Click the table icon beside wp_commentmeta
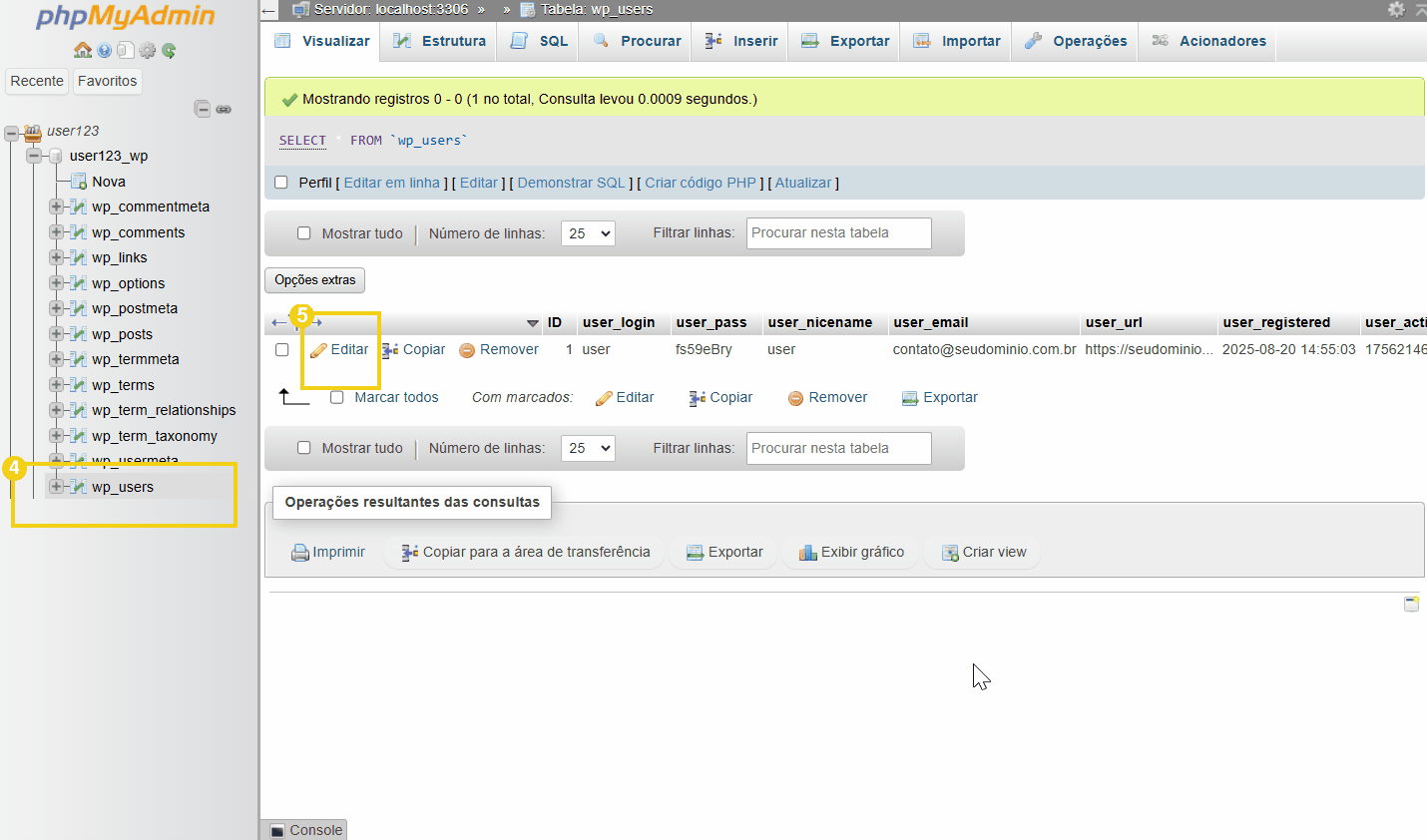 [x=78, y=207]
